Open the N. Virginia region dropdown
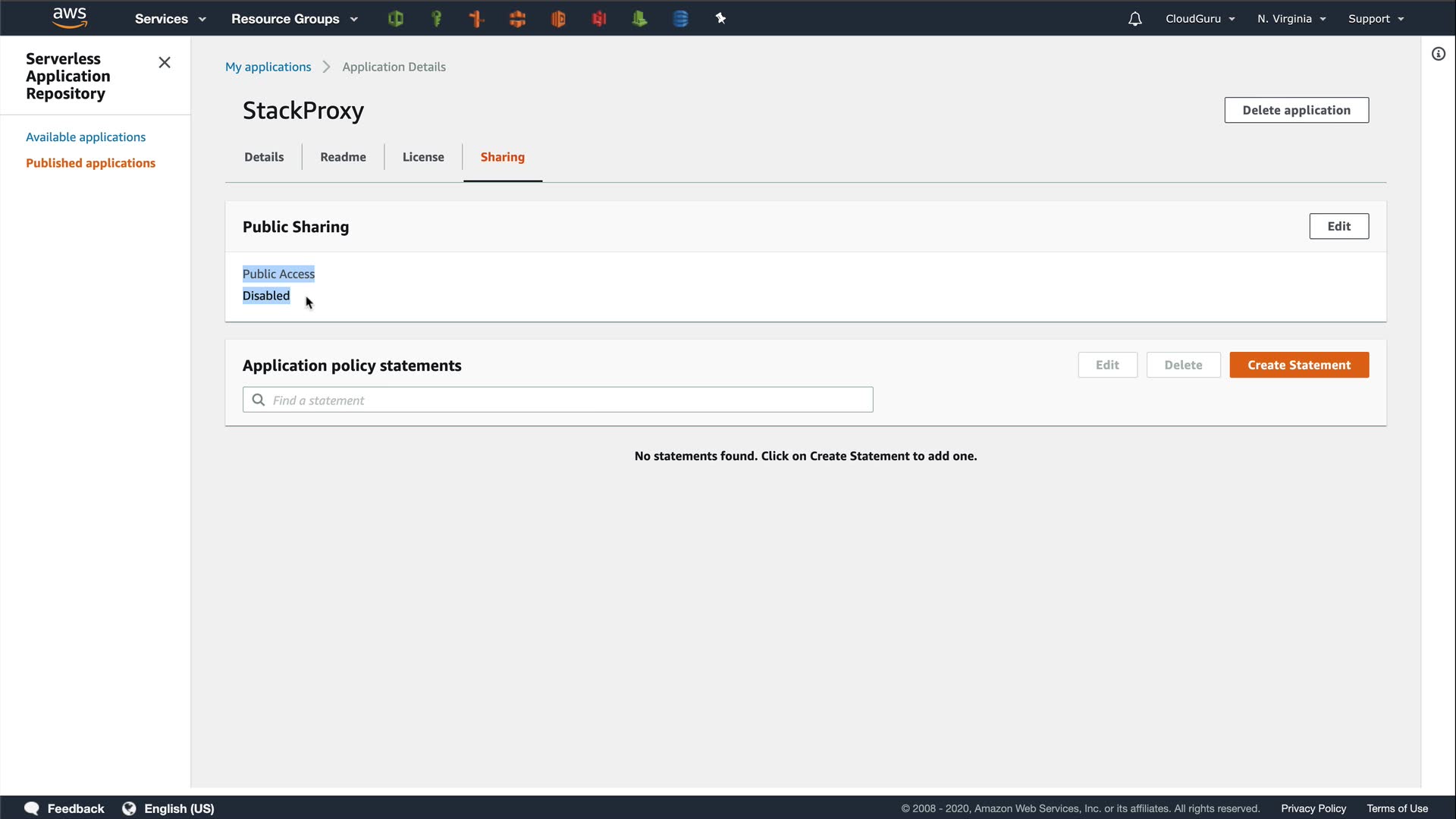 tap(1291, 19)
